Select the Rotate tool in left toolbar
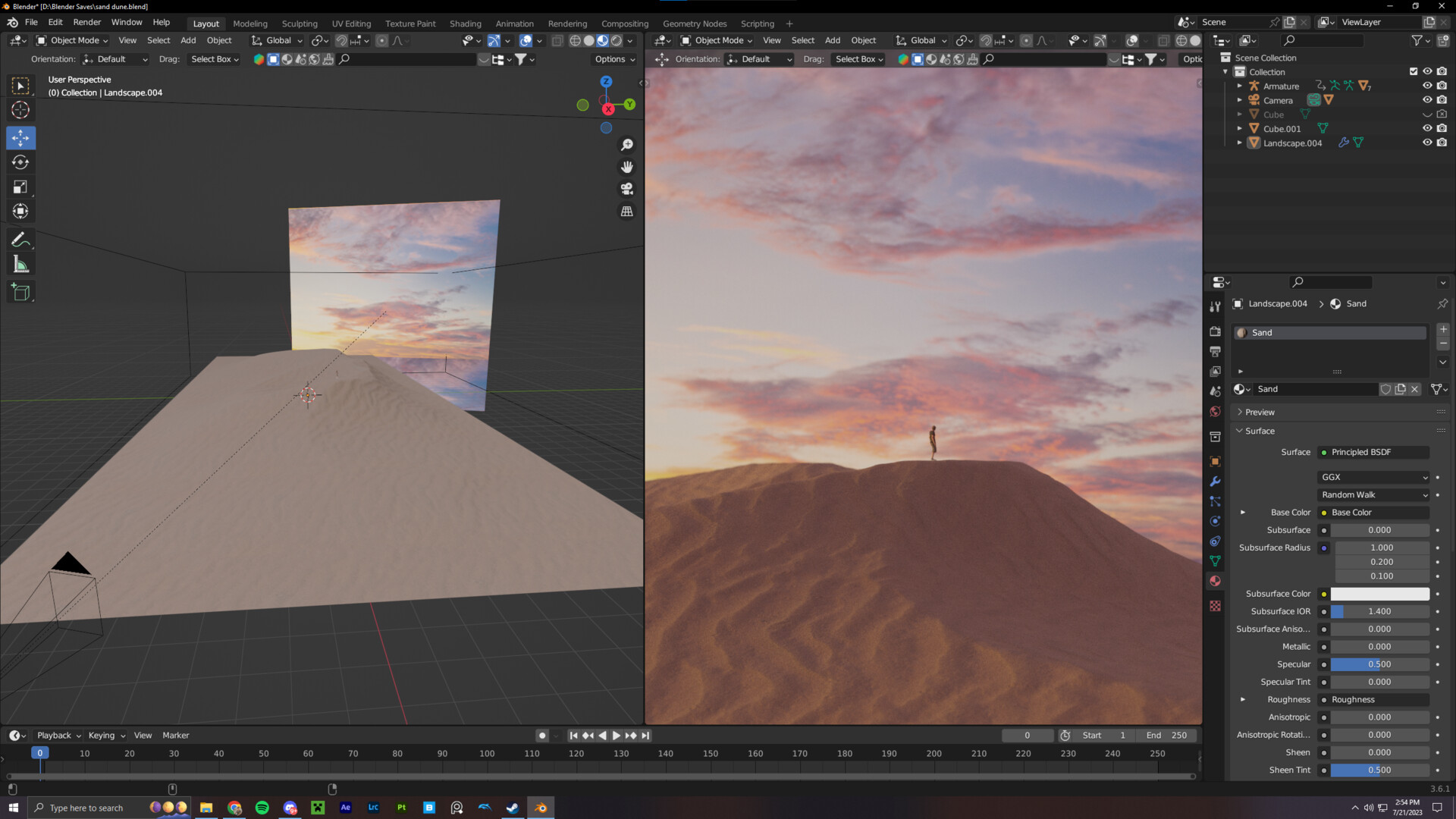Screen dimensions: 1456x819 coord(20,162)
